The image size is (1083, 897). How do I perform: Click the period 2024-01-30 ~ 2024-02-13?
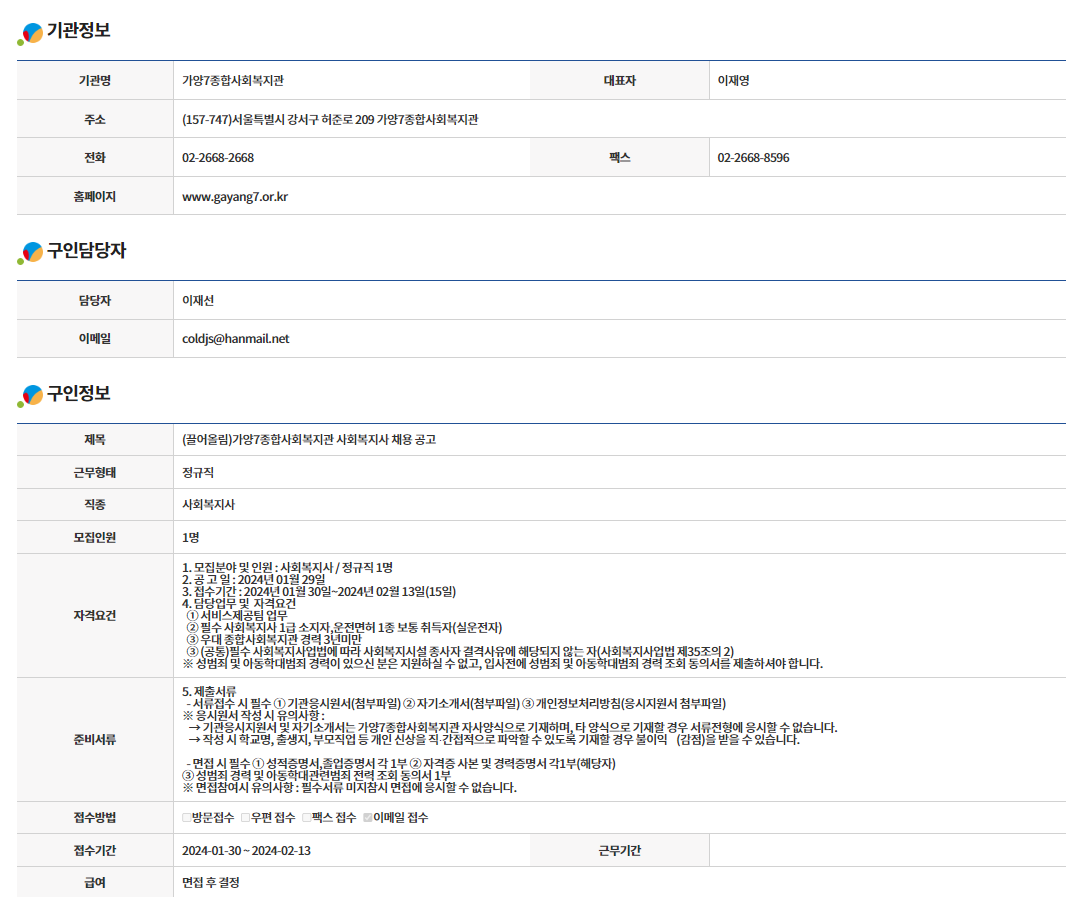[246, 851]
